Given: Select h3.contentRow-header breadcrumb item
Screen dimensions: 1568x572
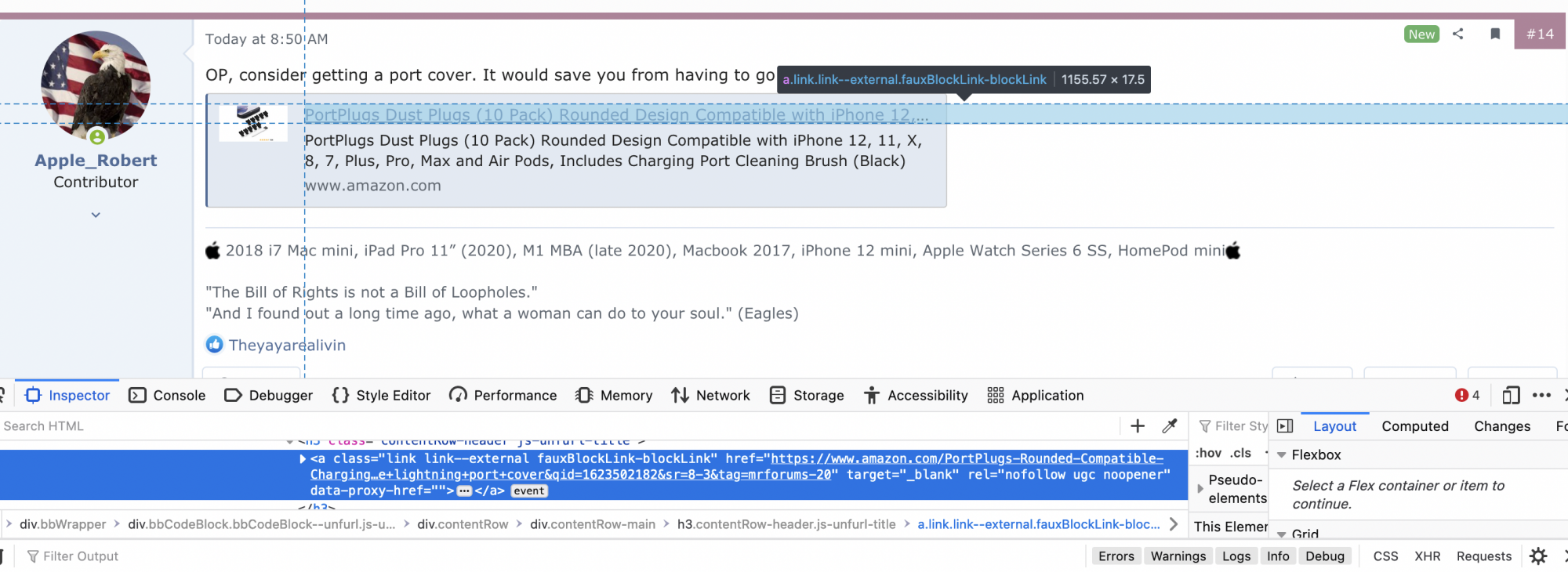Looking at the screenshot, I should [x=786, y=524].
